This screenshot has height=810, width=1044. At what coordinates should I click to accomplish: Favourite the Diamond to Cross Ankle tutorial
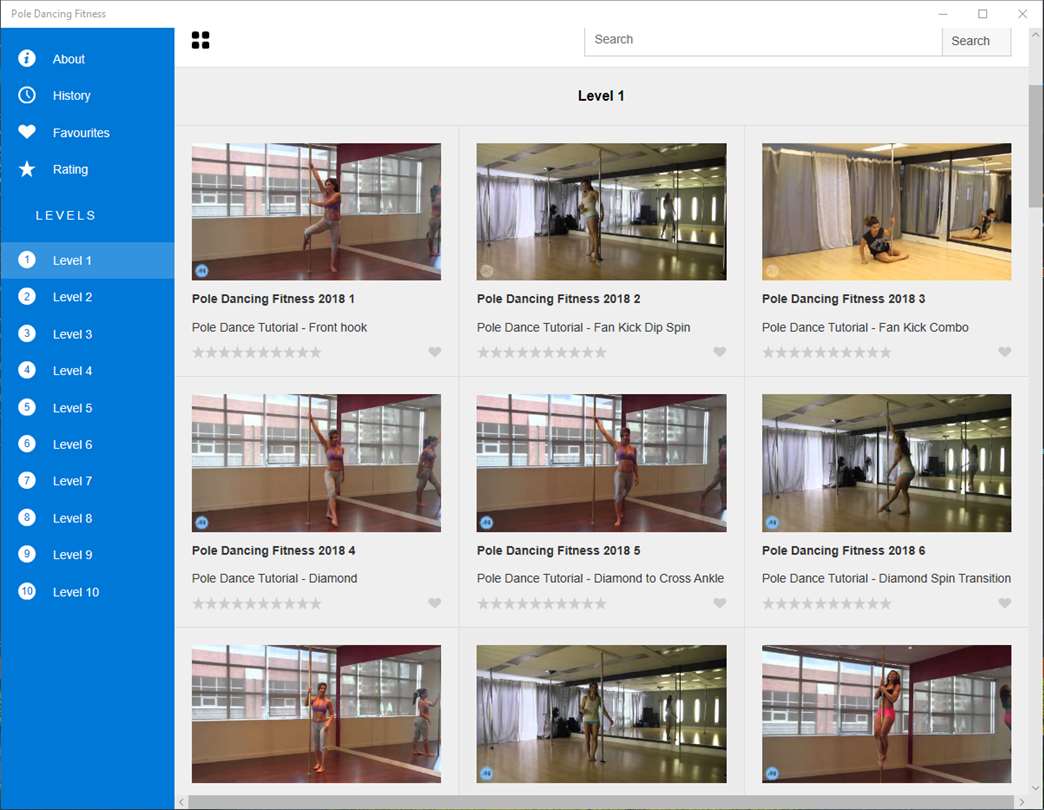point(720,603)
